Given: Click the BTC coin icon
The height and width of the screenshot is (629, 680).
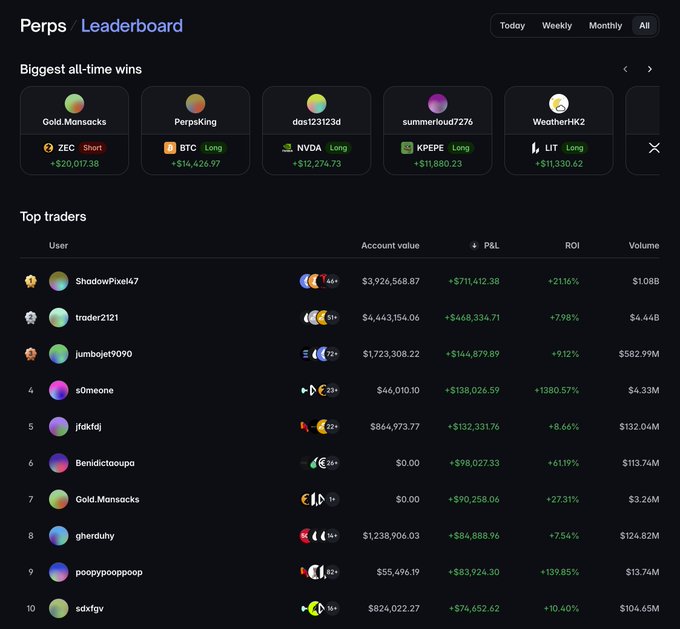Looking at the screenshot, I should [x=170, y=148].
